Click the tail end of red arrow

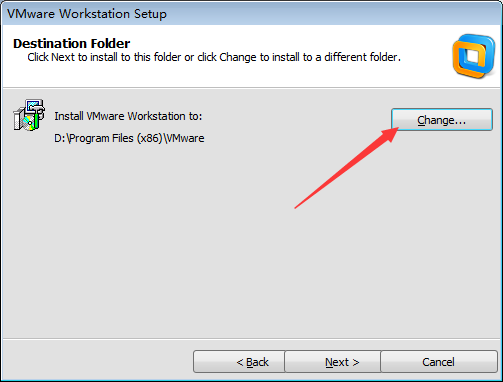point(297,207)
